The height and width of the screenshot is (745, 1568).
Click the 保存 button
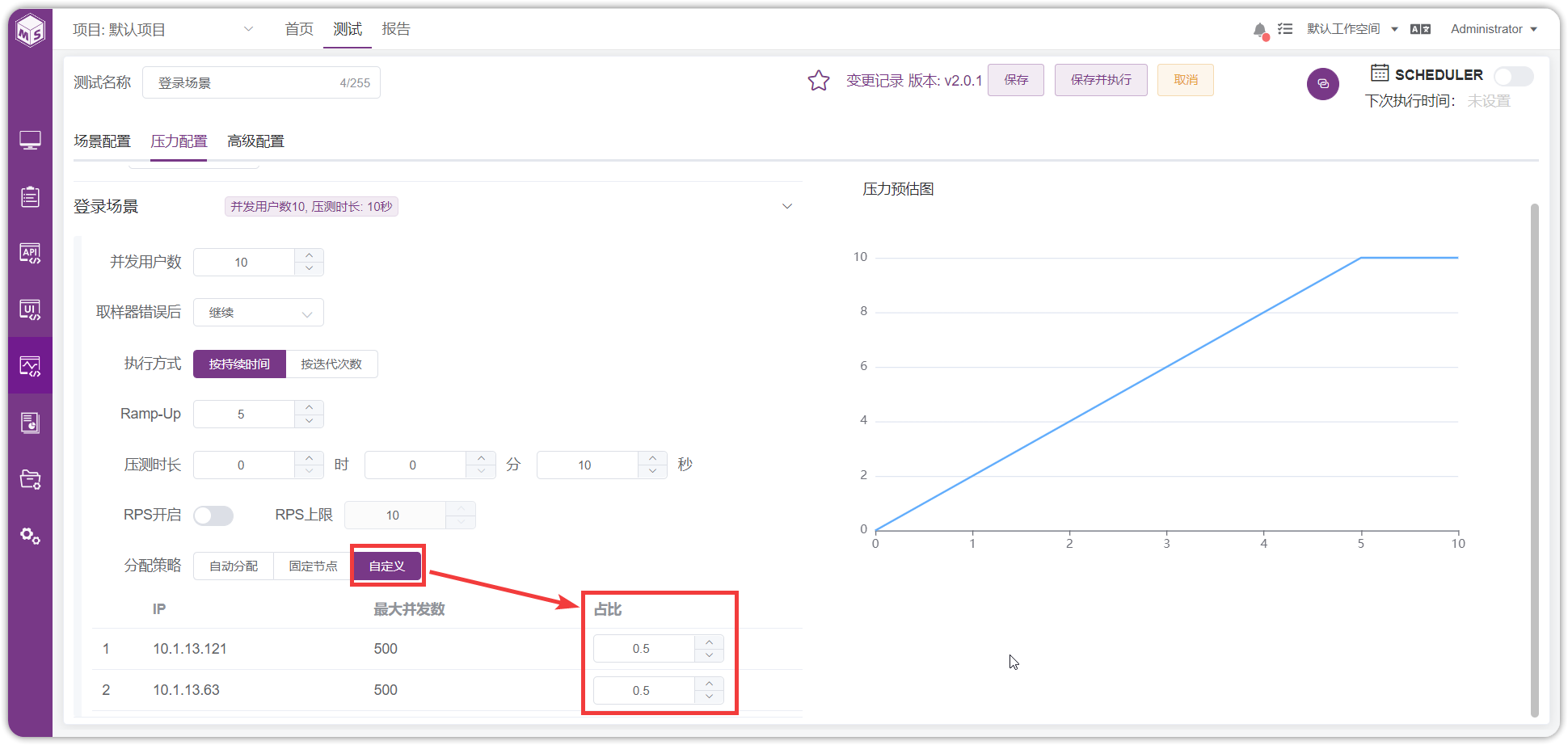click(x=1016, y=80)
